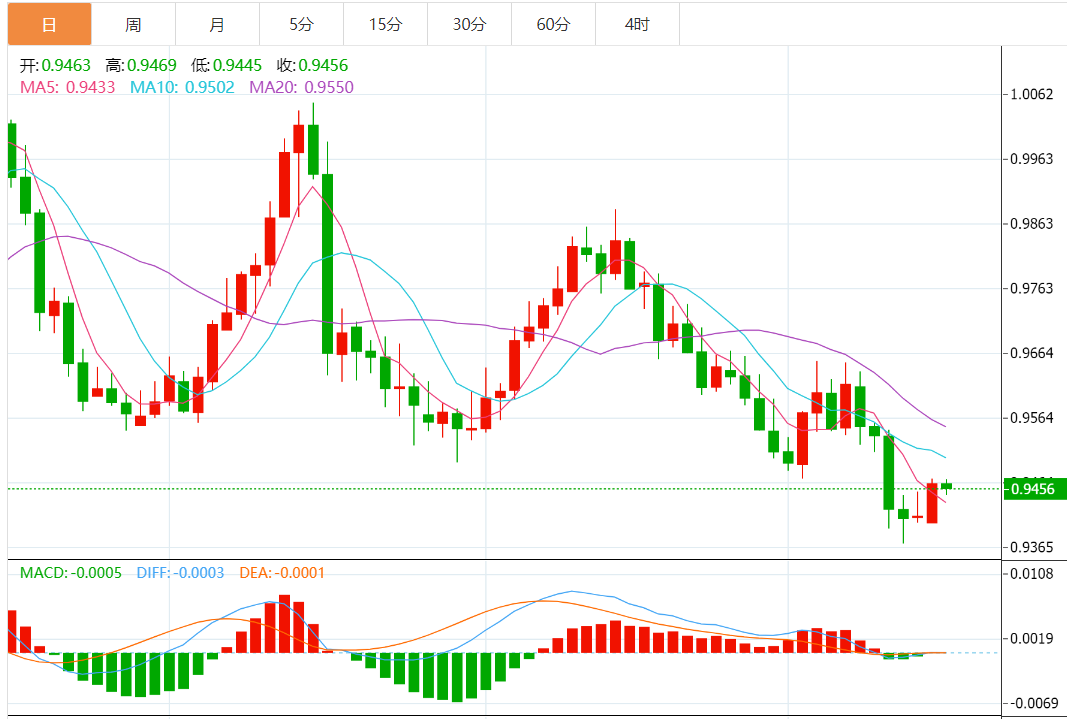
Task: Click the 0.9863 price axis label
Action: [x=1034, y=224]
